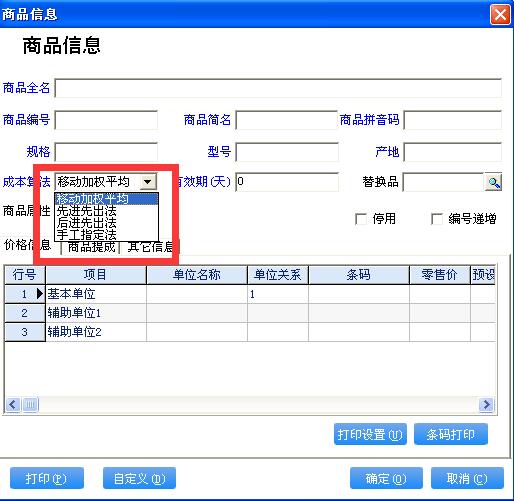Click the magnifier icon beside 替换品 field
The width and height of the screenshot is (514, 501).
click(x=493, y=182)
